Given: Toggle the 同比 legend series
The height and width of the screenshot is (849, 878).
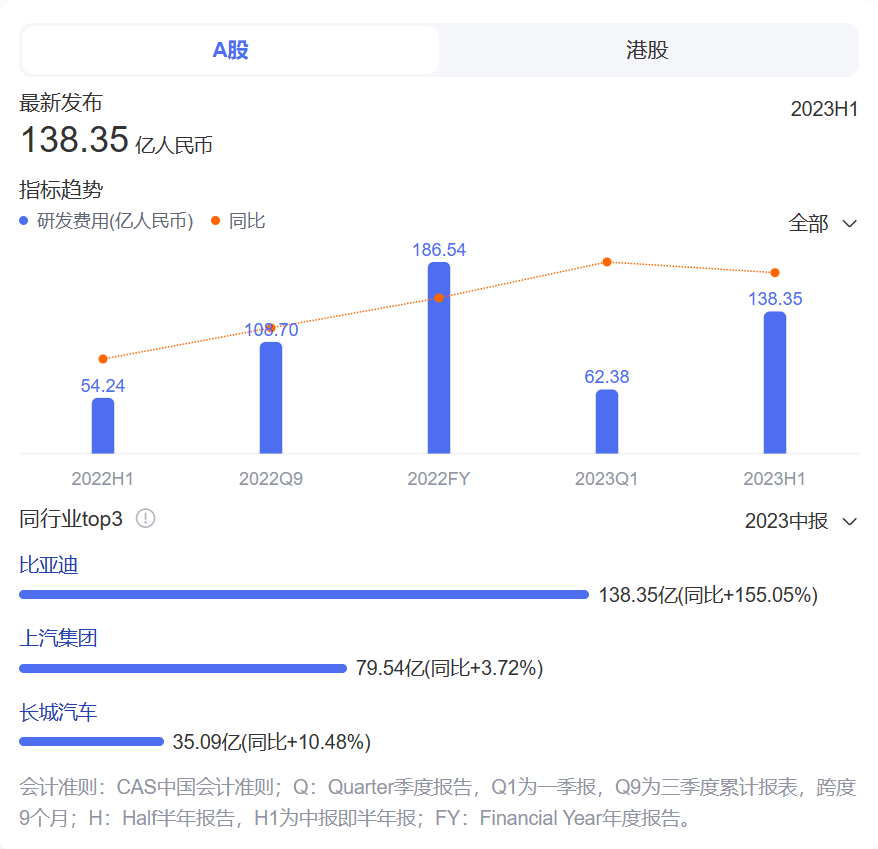Looking at the screenshot, I should tap(239, 221).
